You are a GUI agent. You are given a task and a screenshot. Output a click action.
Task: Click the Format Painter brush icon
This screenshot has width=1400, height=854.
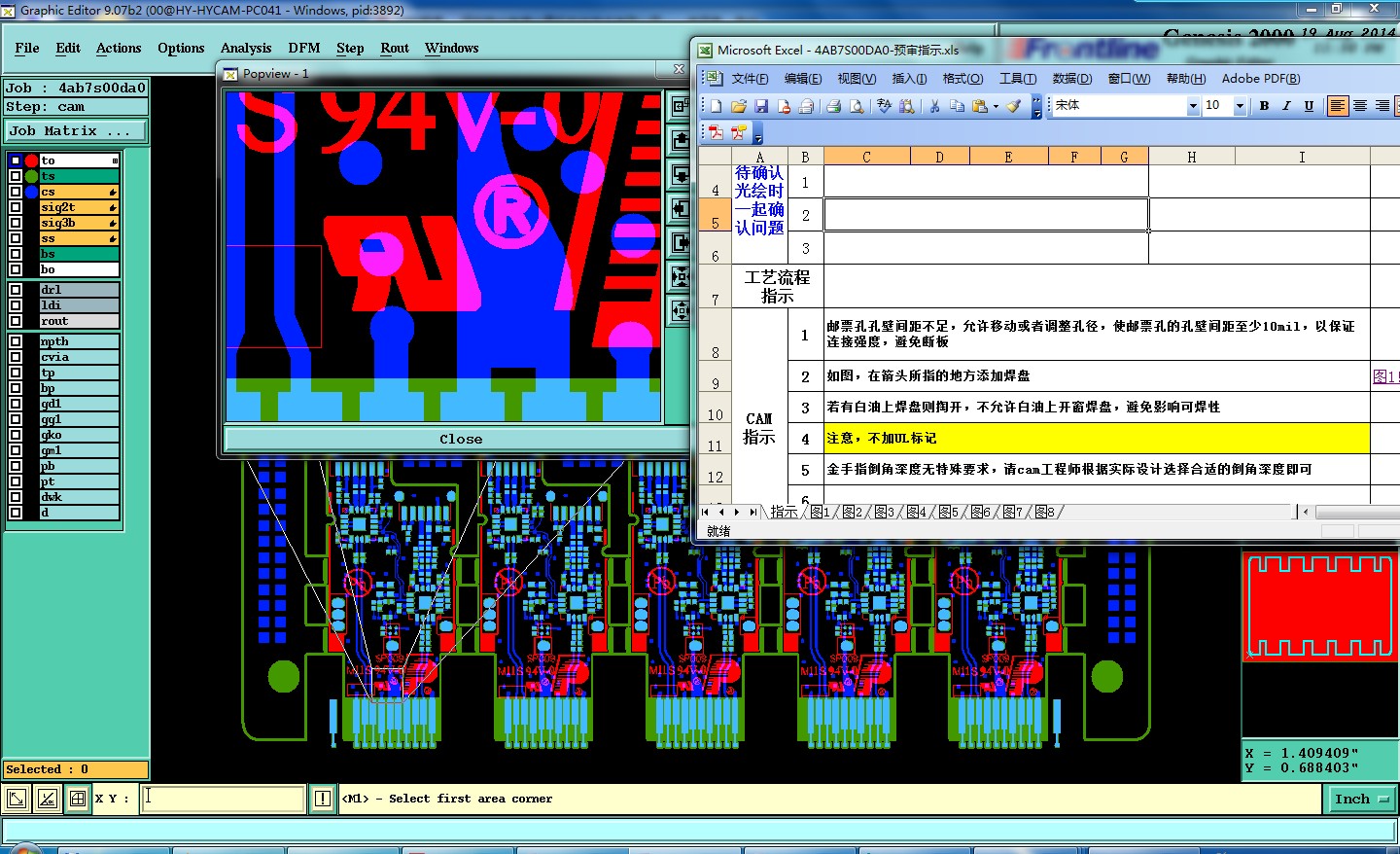tap(1013, 106)
